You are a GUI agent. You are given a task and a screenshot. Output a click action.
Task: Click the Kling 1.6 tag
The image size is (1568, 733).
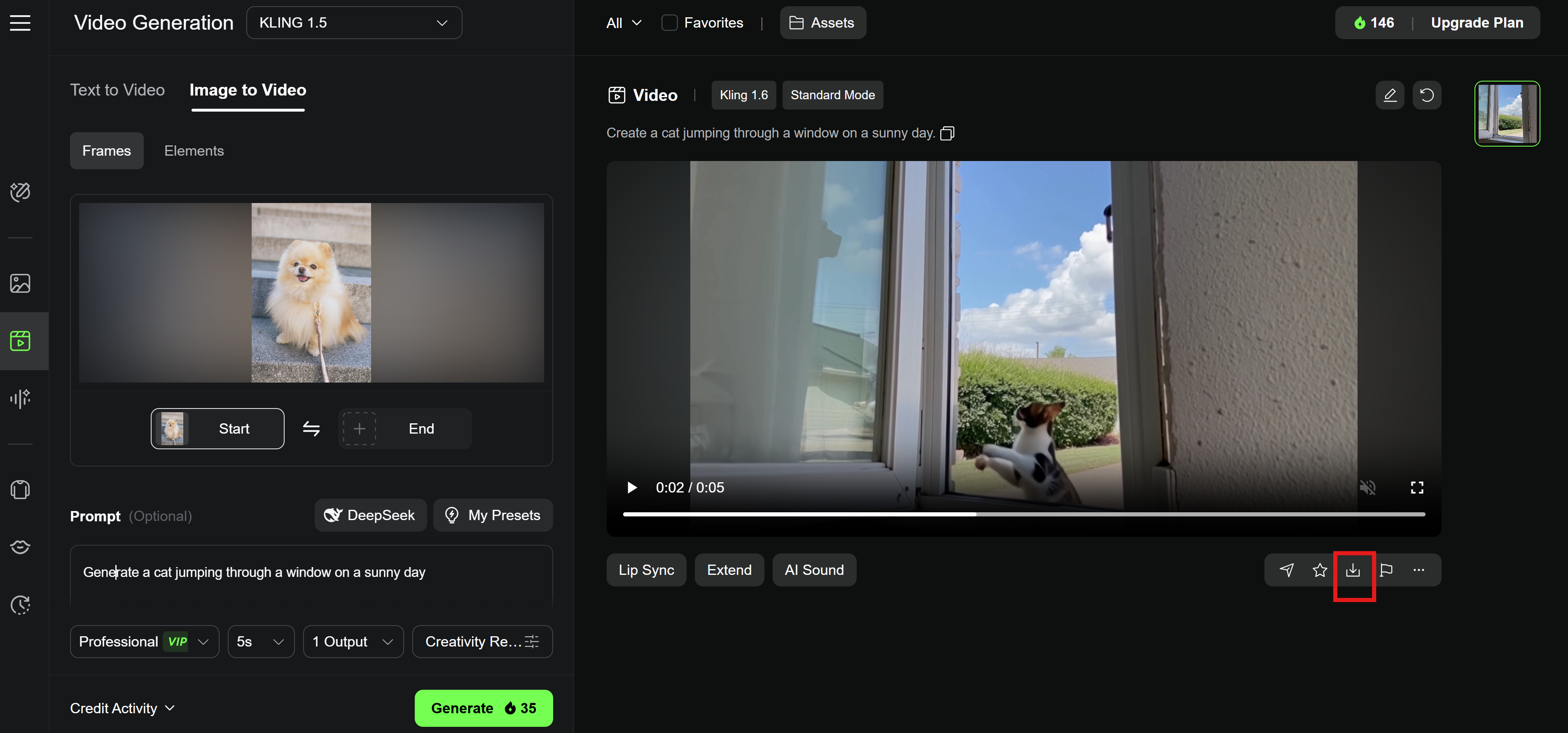pos(744,95)
